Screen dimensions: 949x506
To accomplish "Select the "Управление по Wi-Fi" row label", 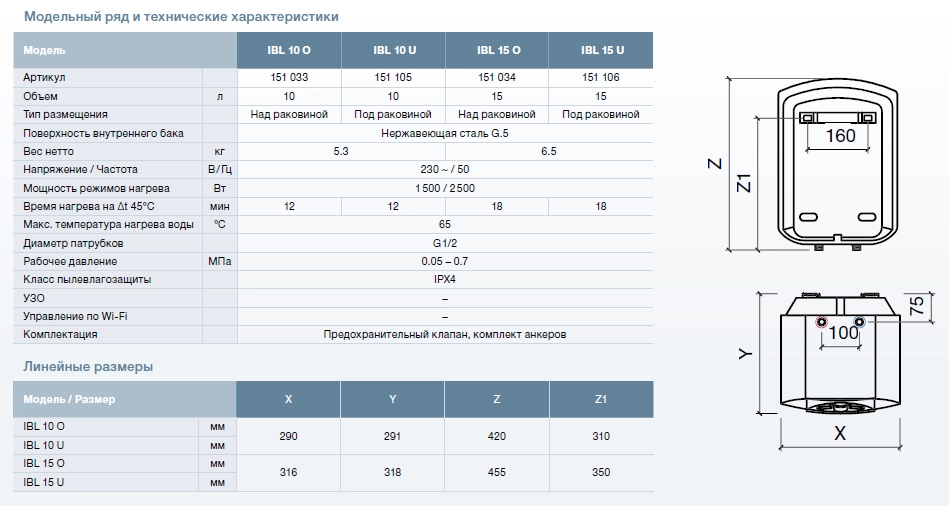I will point(76,316).
